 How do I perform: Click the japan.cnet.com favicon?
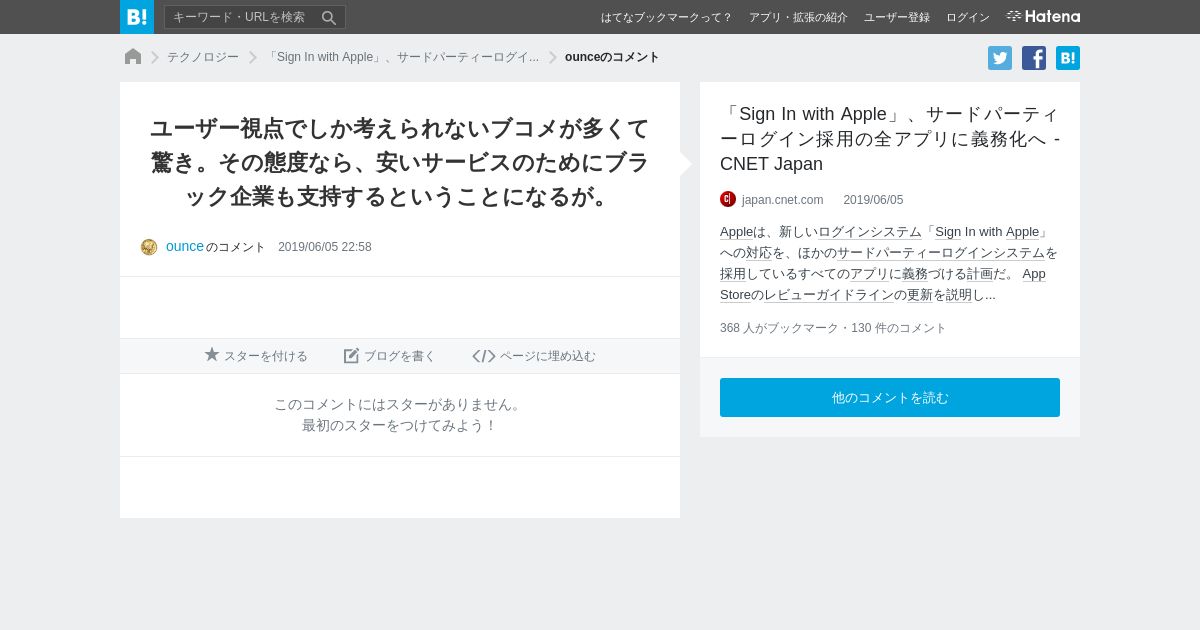728,199
